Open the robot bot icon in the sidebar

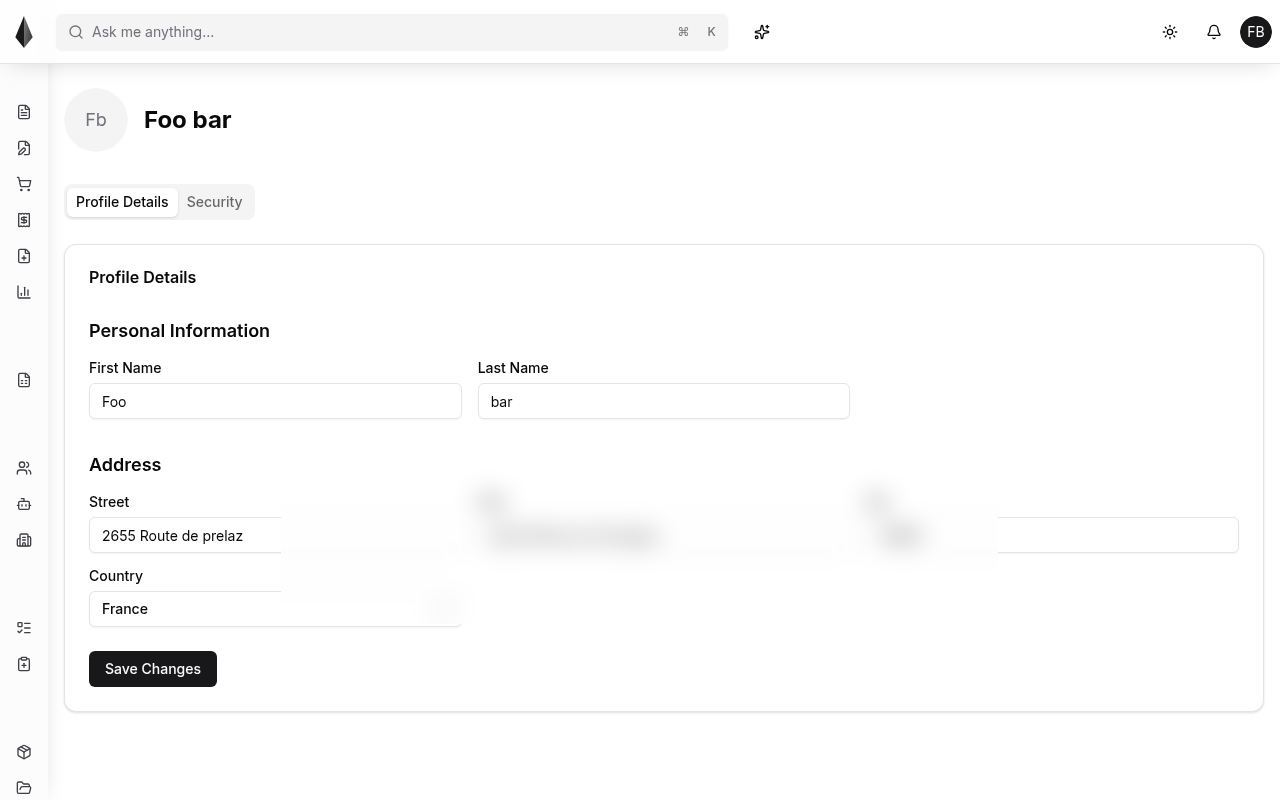click(x=24, y=504)
